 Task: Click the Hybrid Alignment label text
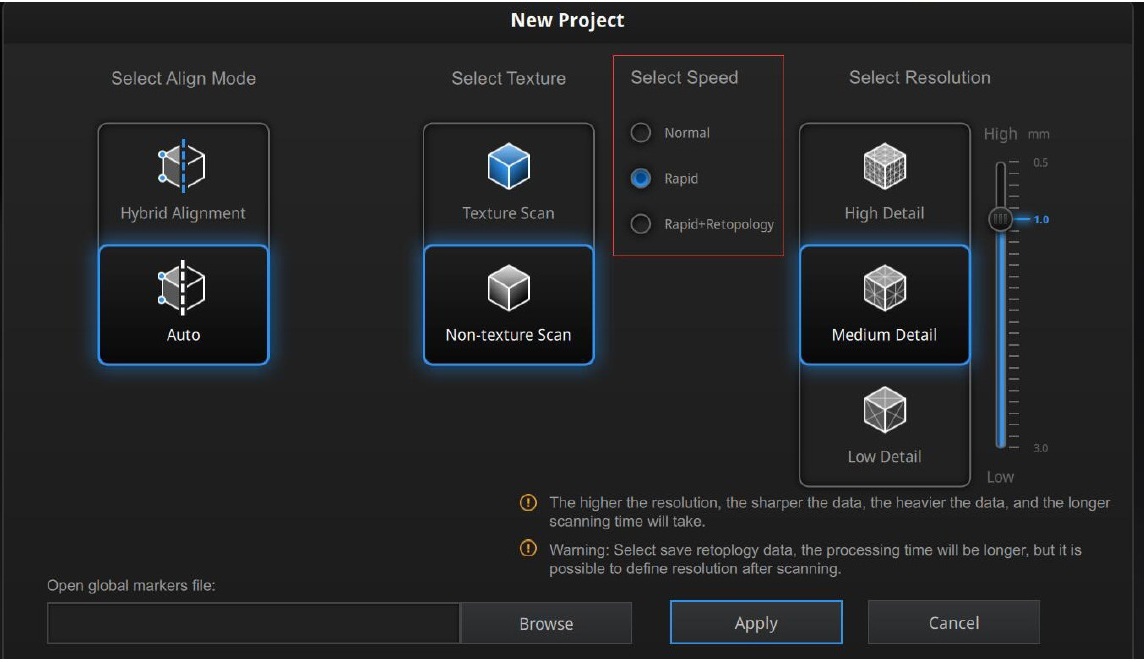coord(183,213)
